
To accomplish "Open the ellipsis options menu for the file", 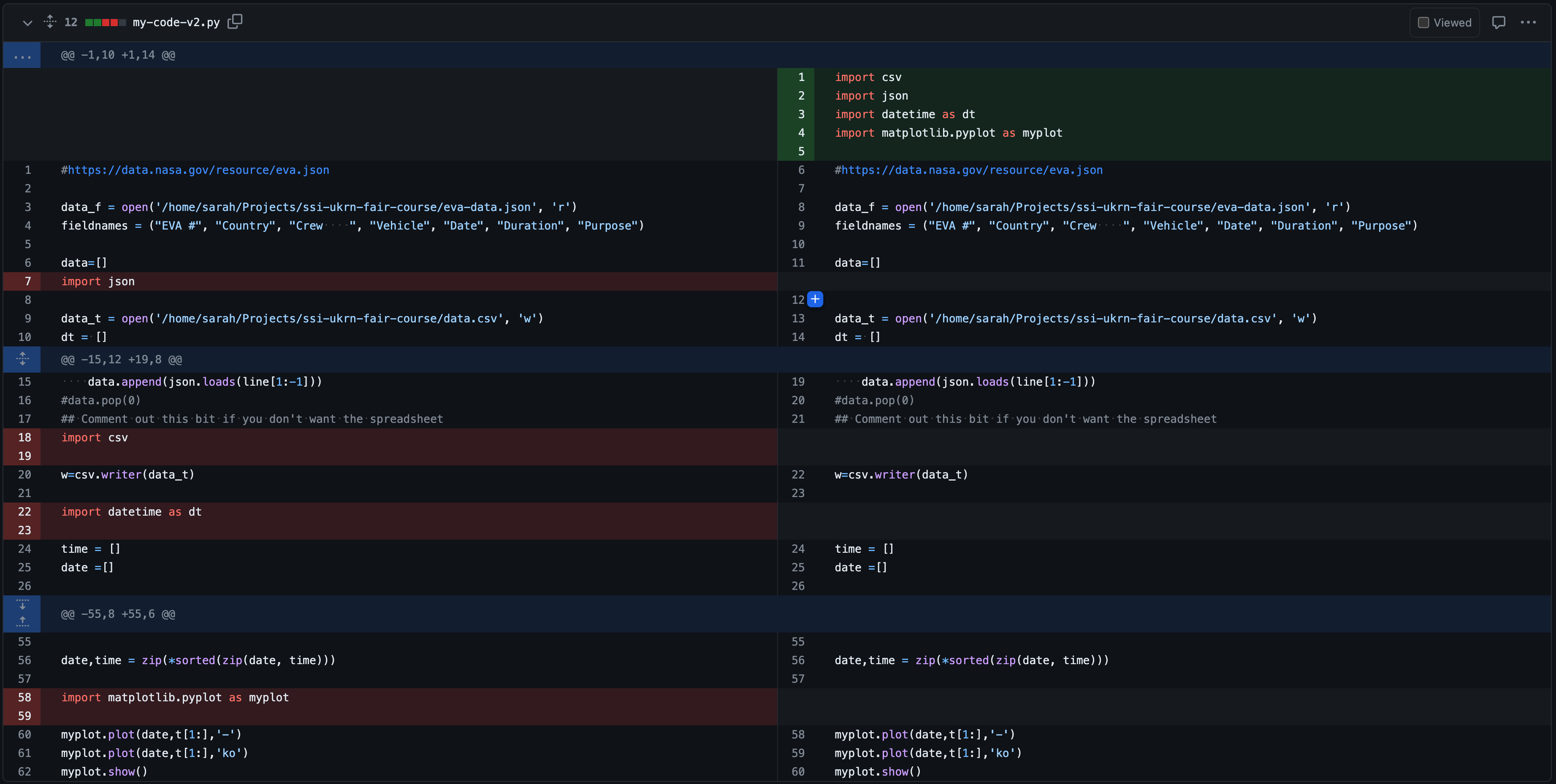I will (x=1529, y=22).
